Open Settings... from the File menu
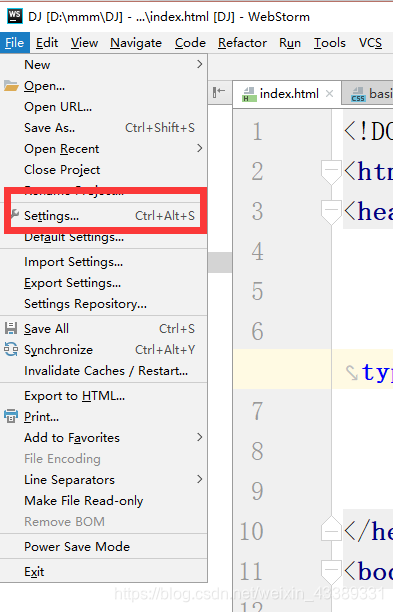Image resolution: width=393 pixels, height=612 pixels. pyautogui.click(x=103, y=215)
